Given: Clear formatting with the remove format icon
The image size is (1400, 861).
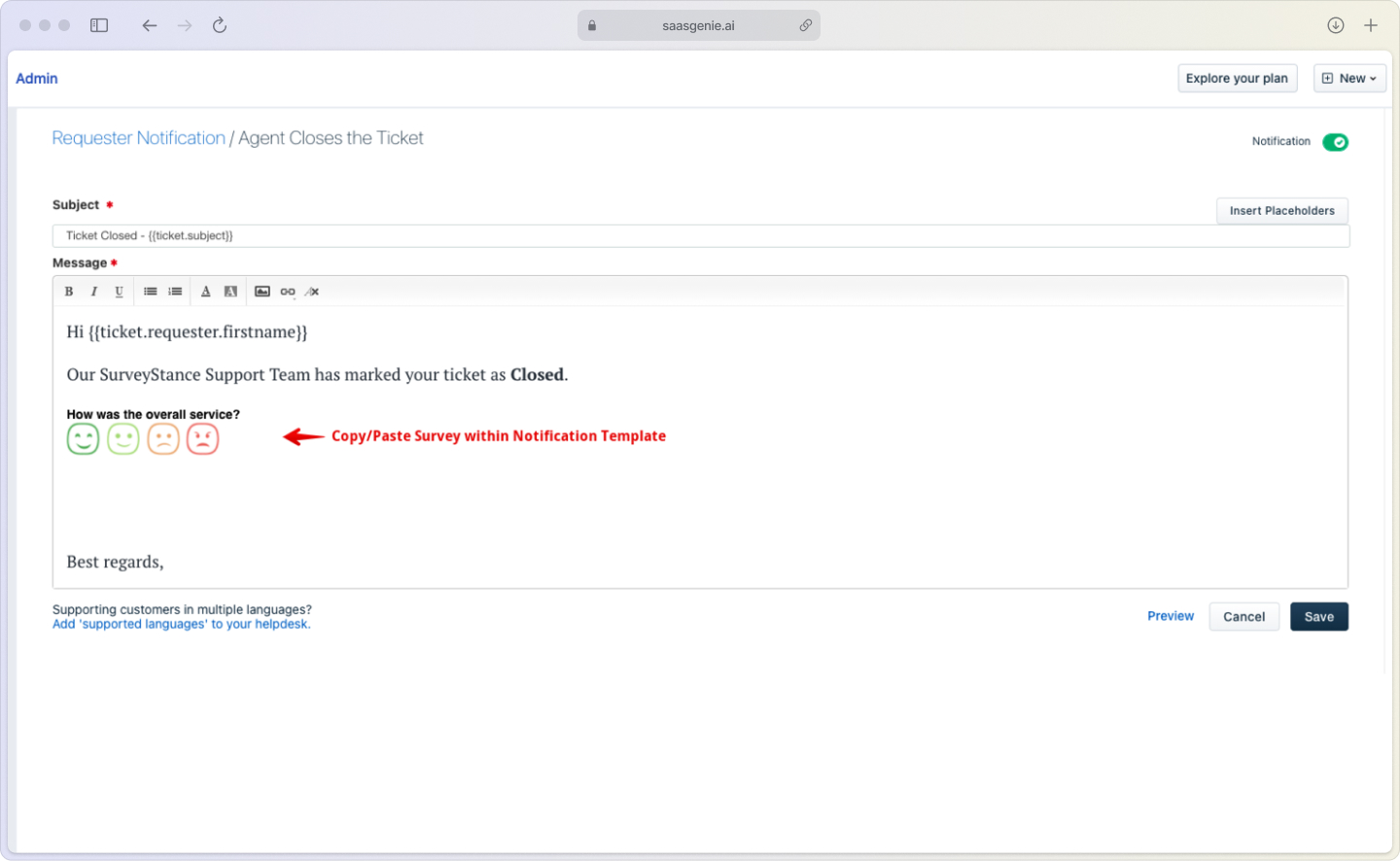Looking at the screenshot, I should pos(312,291).
